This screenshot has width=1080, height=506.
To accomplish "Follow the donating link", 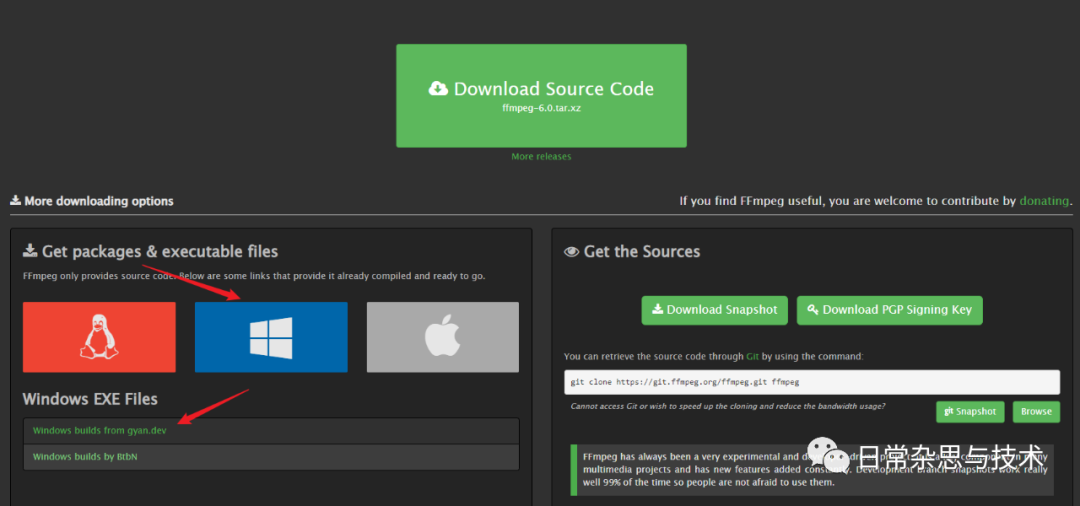I will point(1044,201).
